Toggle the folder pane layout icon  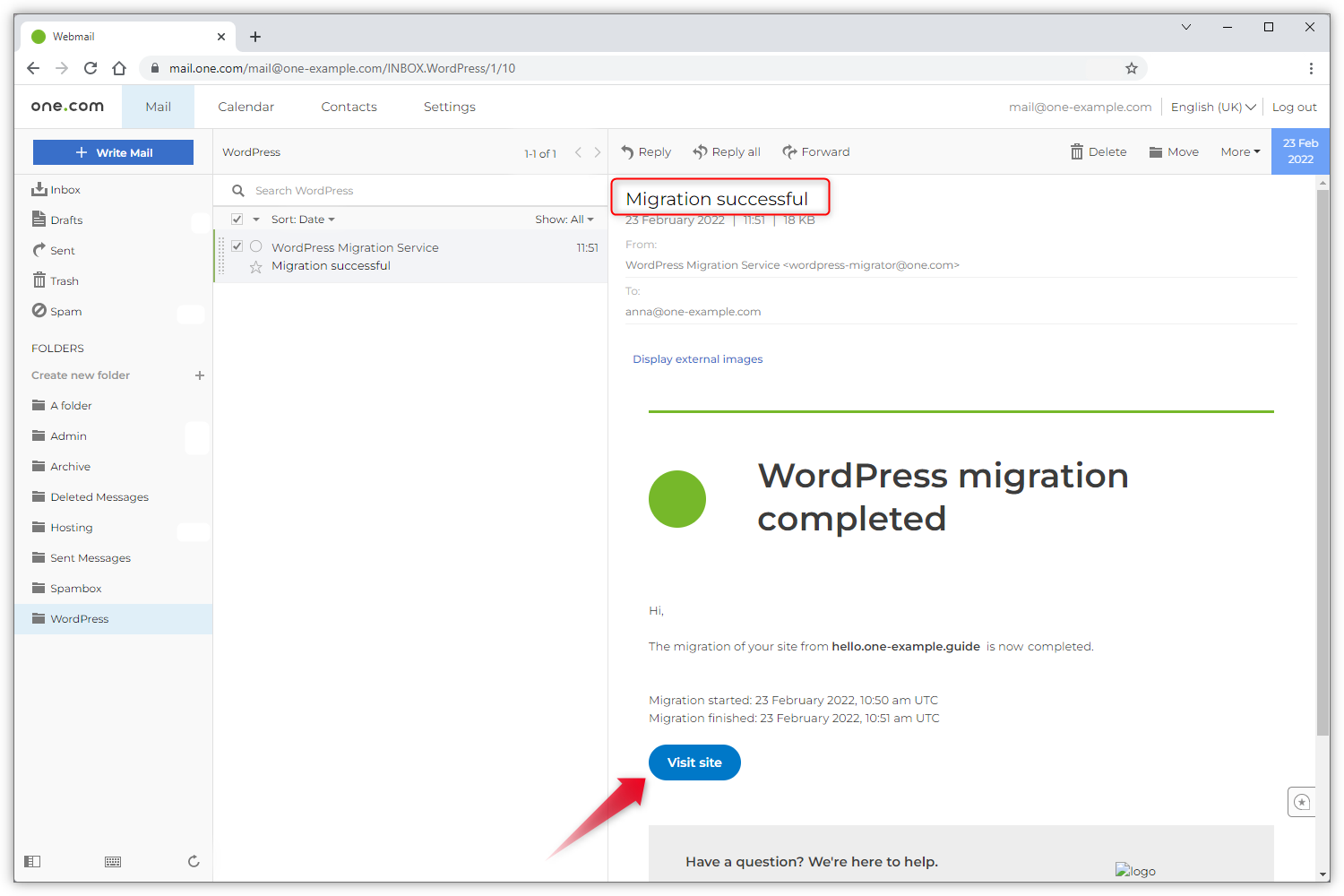(x=33, y=861)
